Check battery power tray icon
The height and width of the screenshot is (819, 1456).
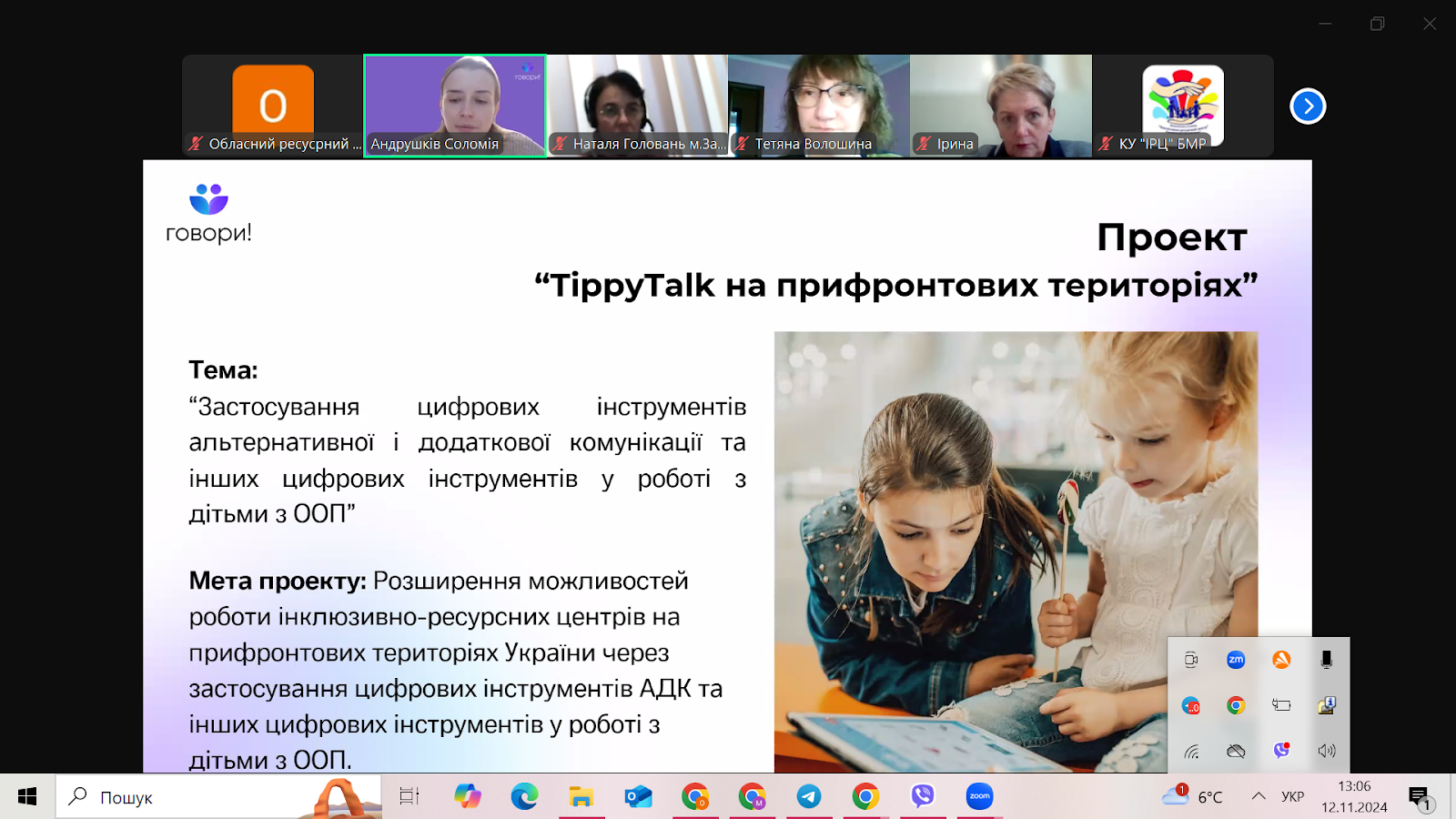(1281, 705)
